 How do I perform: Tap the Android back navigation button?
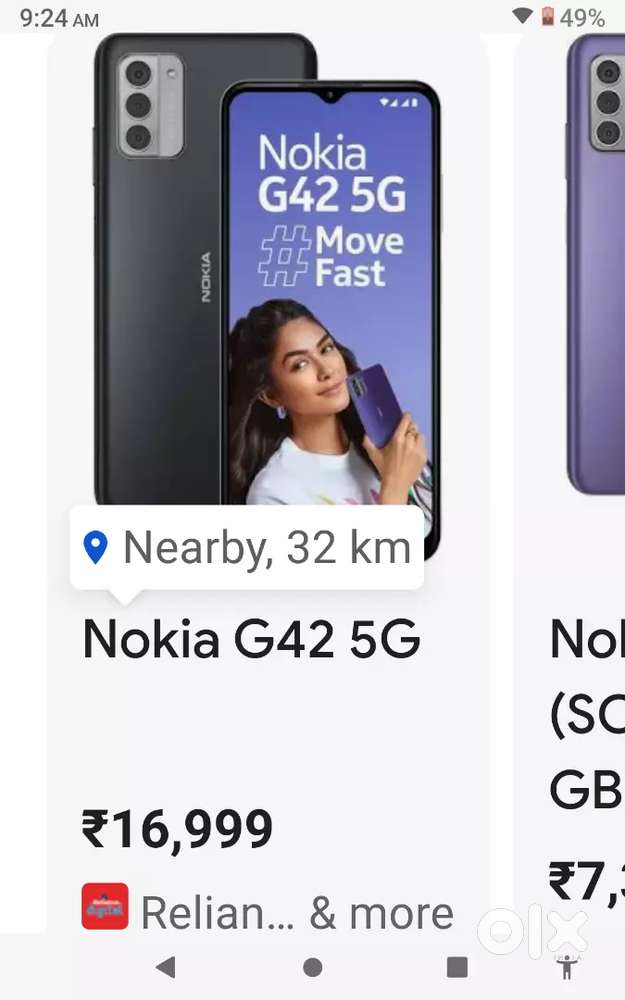pos(166,967)
